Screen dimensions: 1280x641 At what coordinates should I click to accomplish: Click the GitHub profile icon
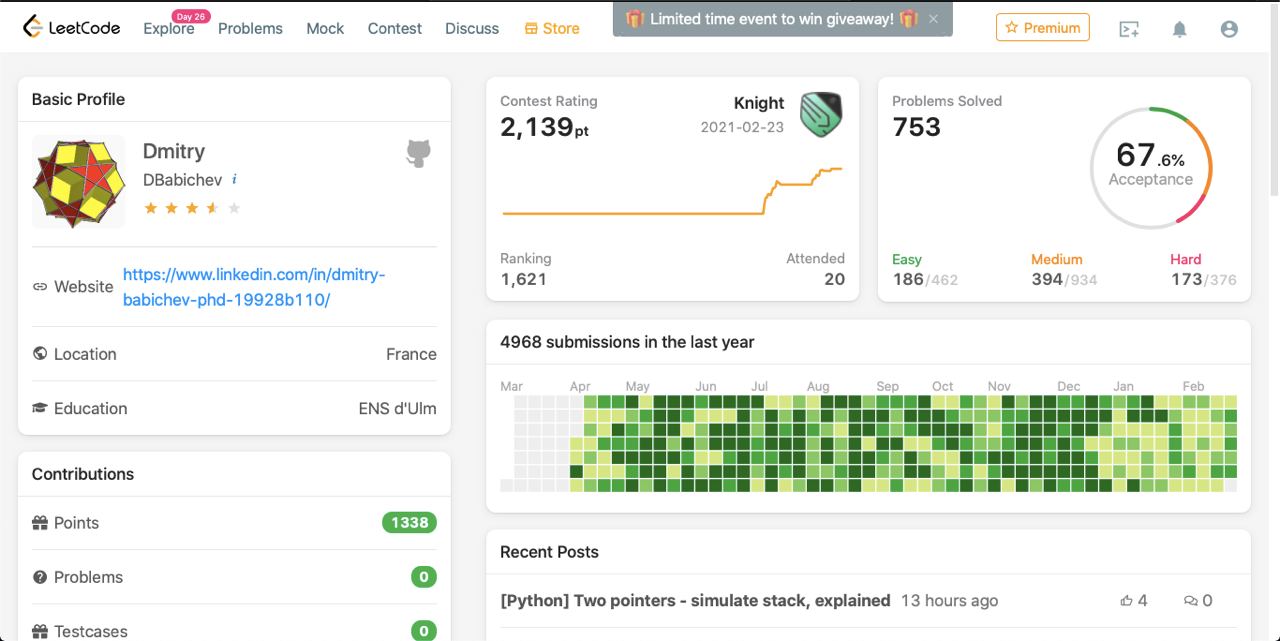click(x=418, y=153)
